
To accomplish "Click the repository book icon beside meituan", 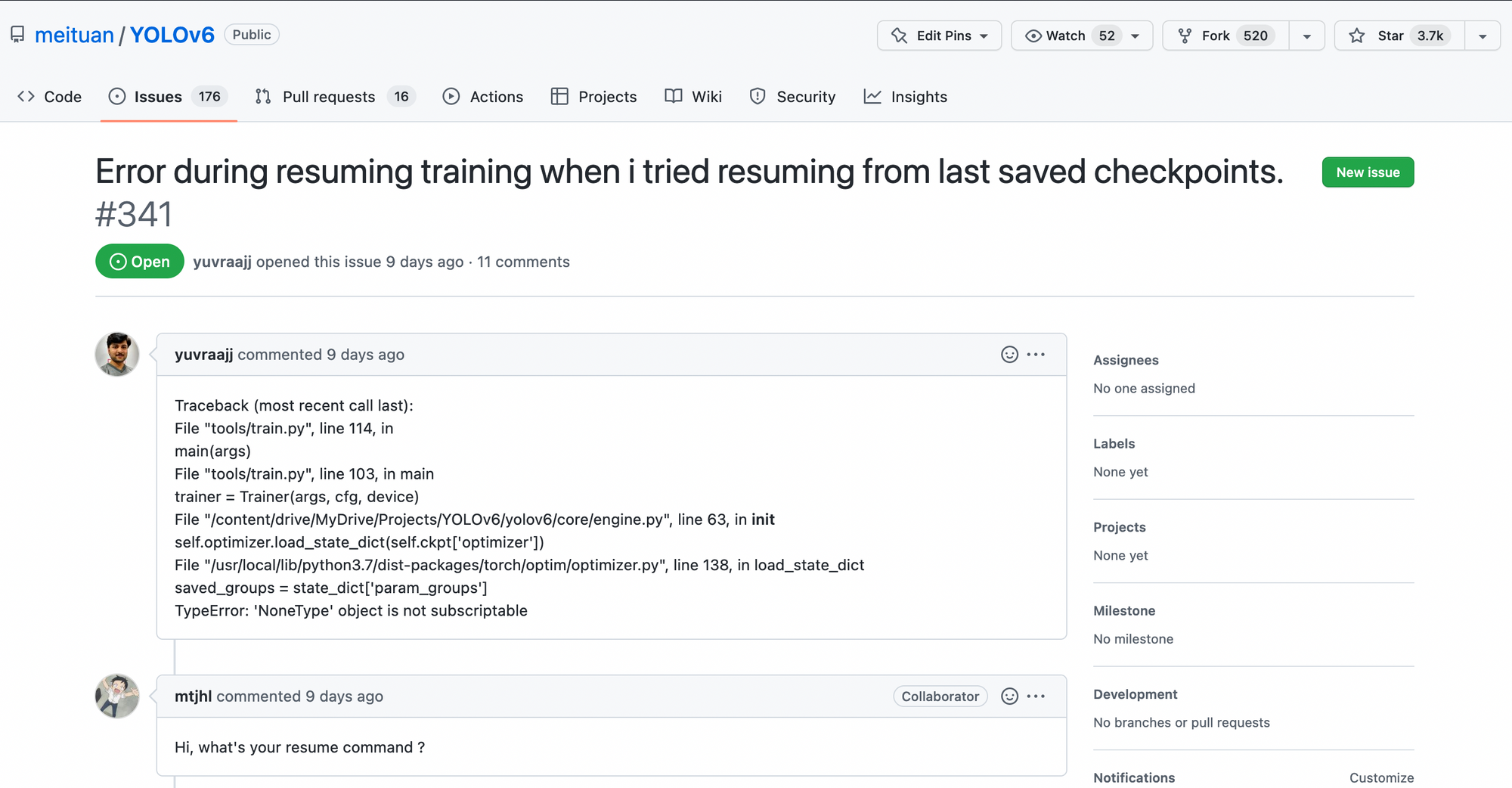I will [x=17, y=35].
